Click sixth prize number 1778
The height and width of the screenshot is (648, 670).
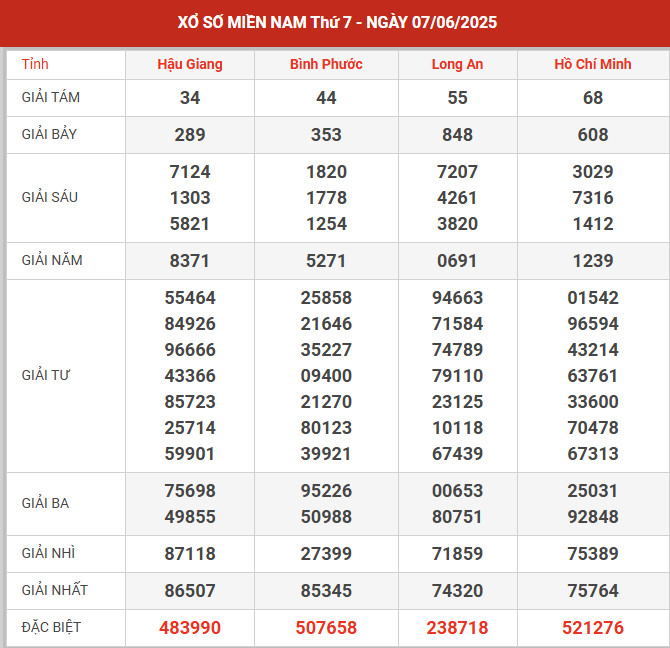(326, 198)
